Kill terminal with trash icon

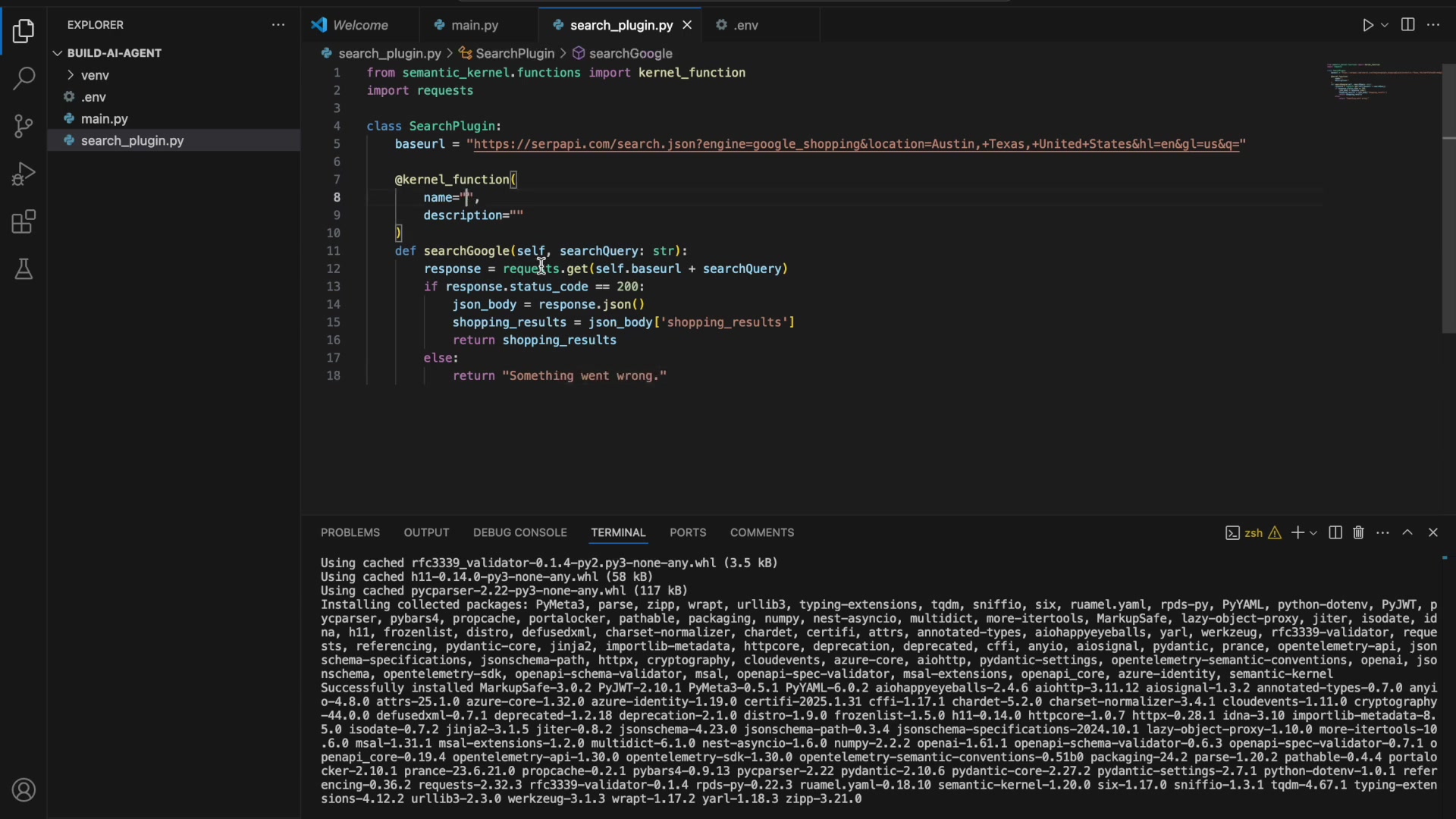tap(1358, 532)
